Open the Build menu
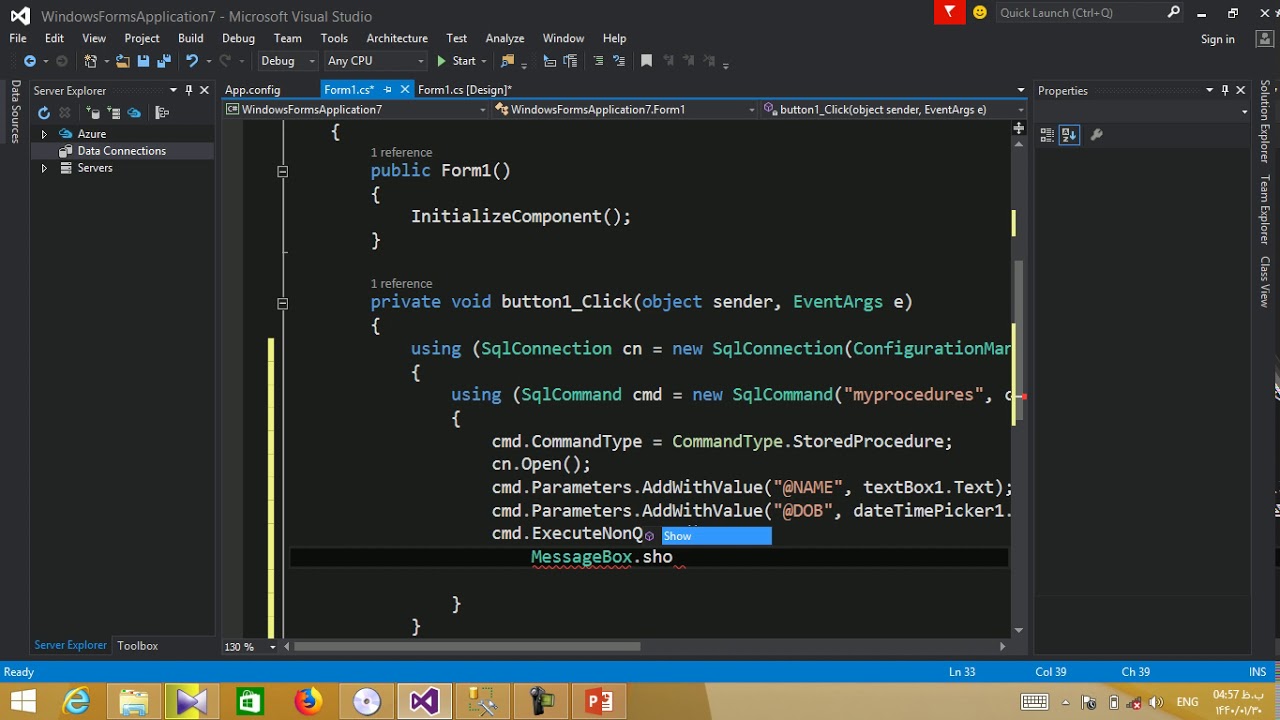This screenshot has height=720, width=1280. [190, 38]
